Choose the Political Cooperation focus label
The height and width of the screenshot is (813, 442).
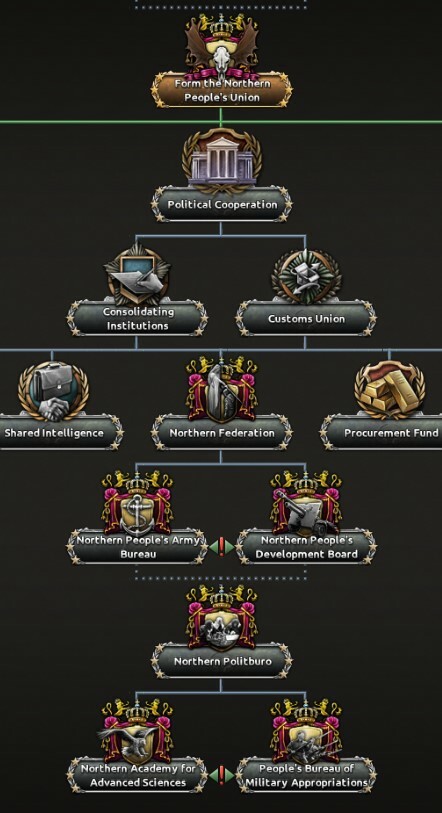(x=222, y=204)
